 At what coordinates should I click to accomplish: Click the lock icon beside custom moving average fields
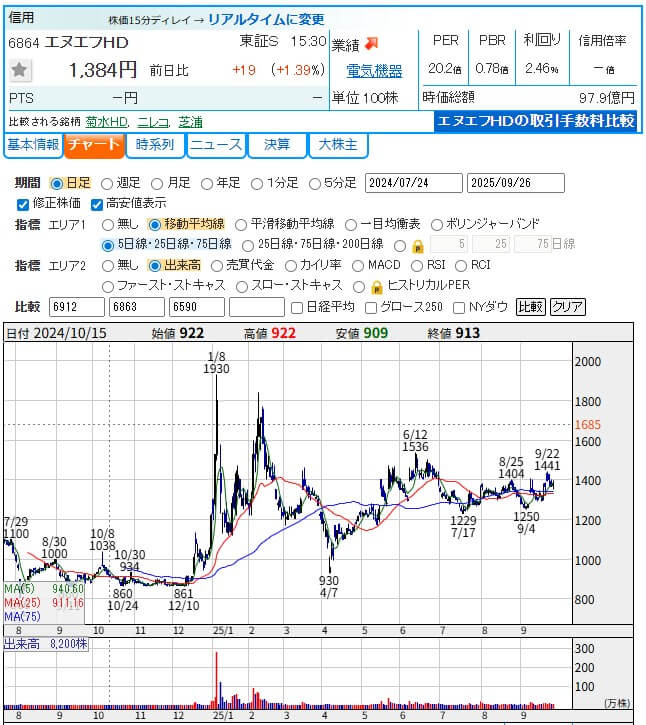(417, 245)
